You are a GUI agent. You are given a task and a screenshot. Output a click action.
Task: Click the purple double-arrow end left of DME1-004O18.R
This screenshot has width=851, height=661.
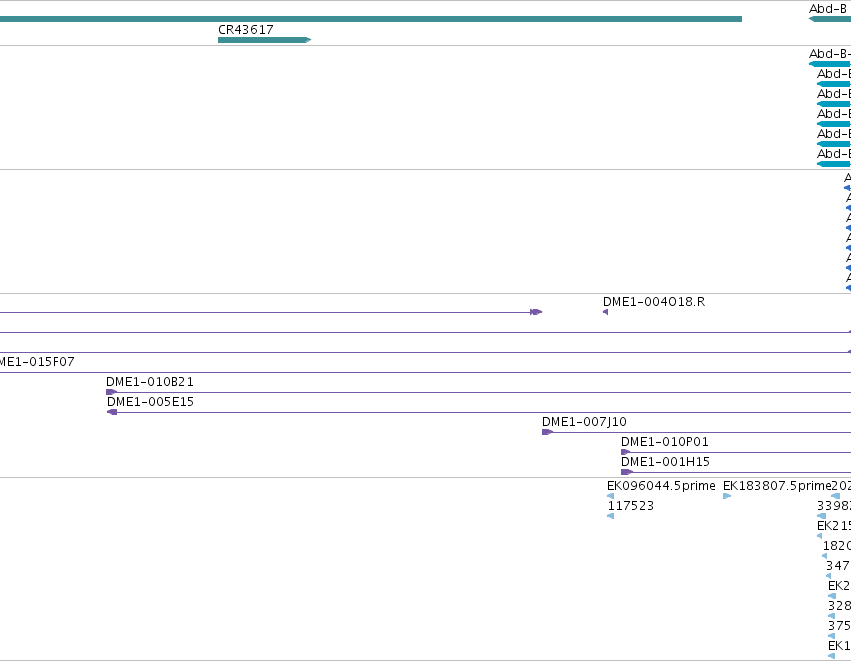tap(536, 312)
